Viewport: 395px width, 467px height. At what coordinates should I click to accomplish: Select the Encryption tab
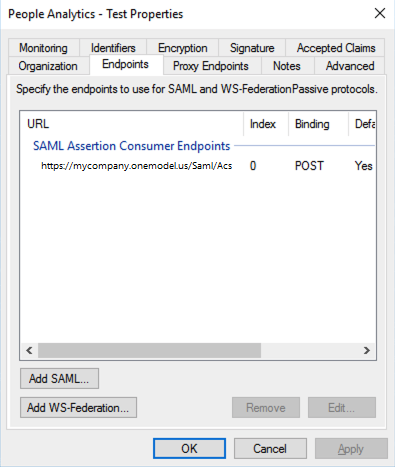[182, 48]
